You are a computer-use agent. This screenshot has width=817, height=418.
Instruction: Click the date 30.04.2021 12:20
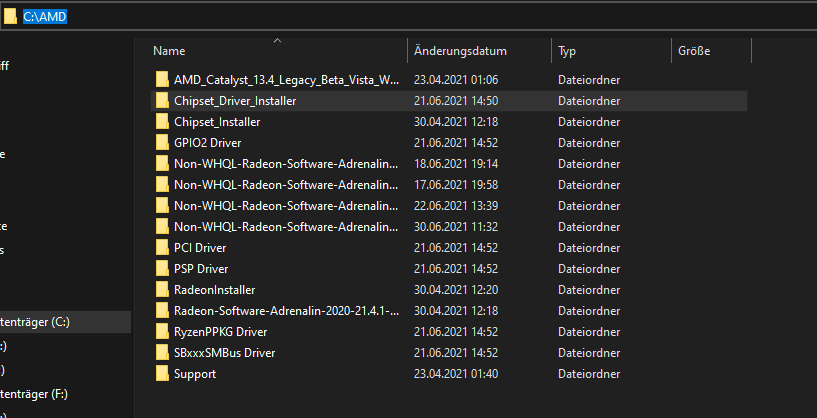456,290
